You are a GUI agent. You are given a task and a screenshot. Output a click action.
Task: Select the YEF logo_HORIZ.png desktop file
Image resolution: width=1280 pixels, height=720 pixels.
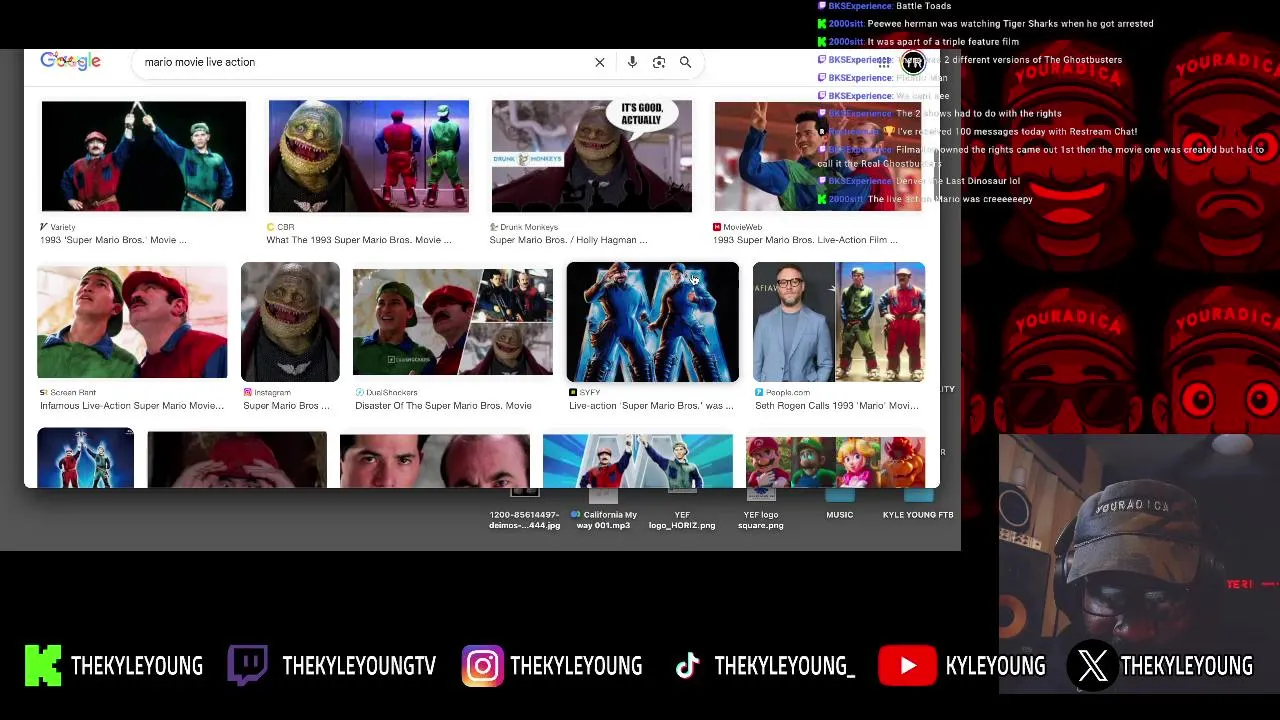[x=682, y=507]
